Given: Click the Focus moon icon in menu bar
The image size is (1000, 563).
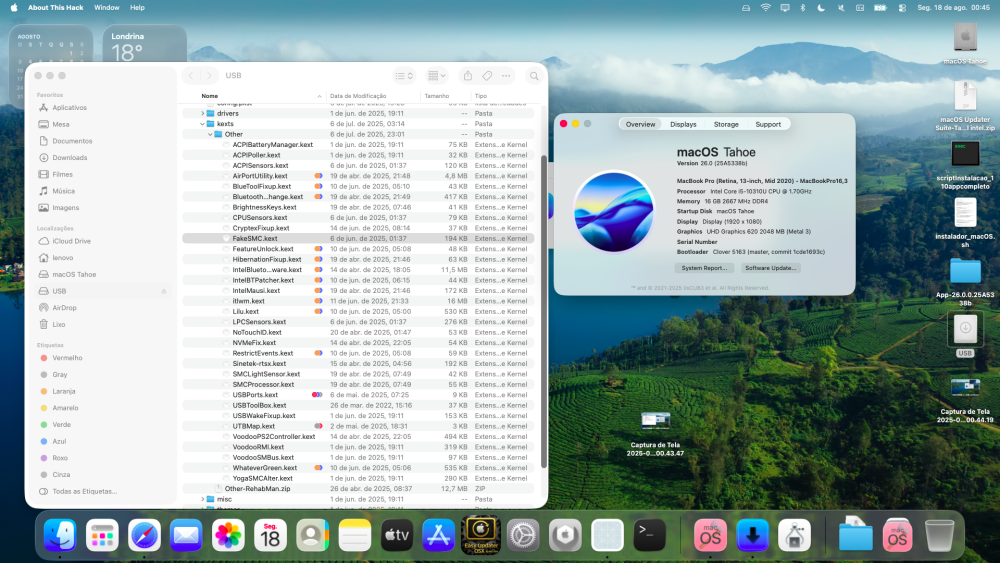Looking at the screenshot, I should pyautogui.click(x=821, y=8).
